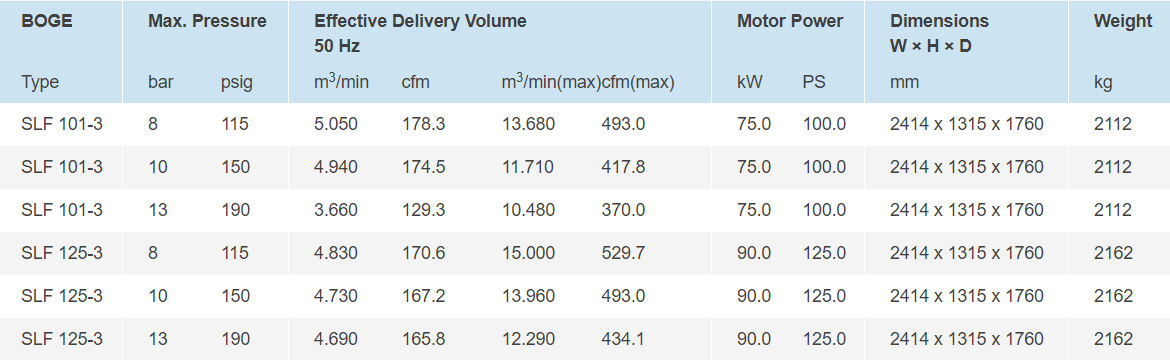Select the SLF 125-3 row with 8 bar
This screenshot has width=1170, height=360.
click(x=585, y=253)
